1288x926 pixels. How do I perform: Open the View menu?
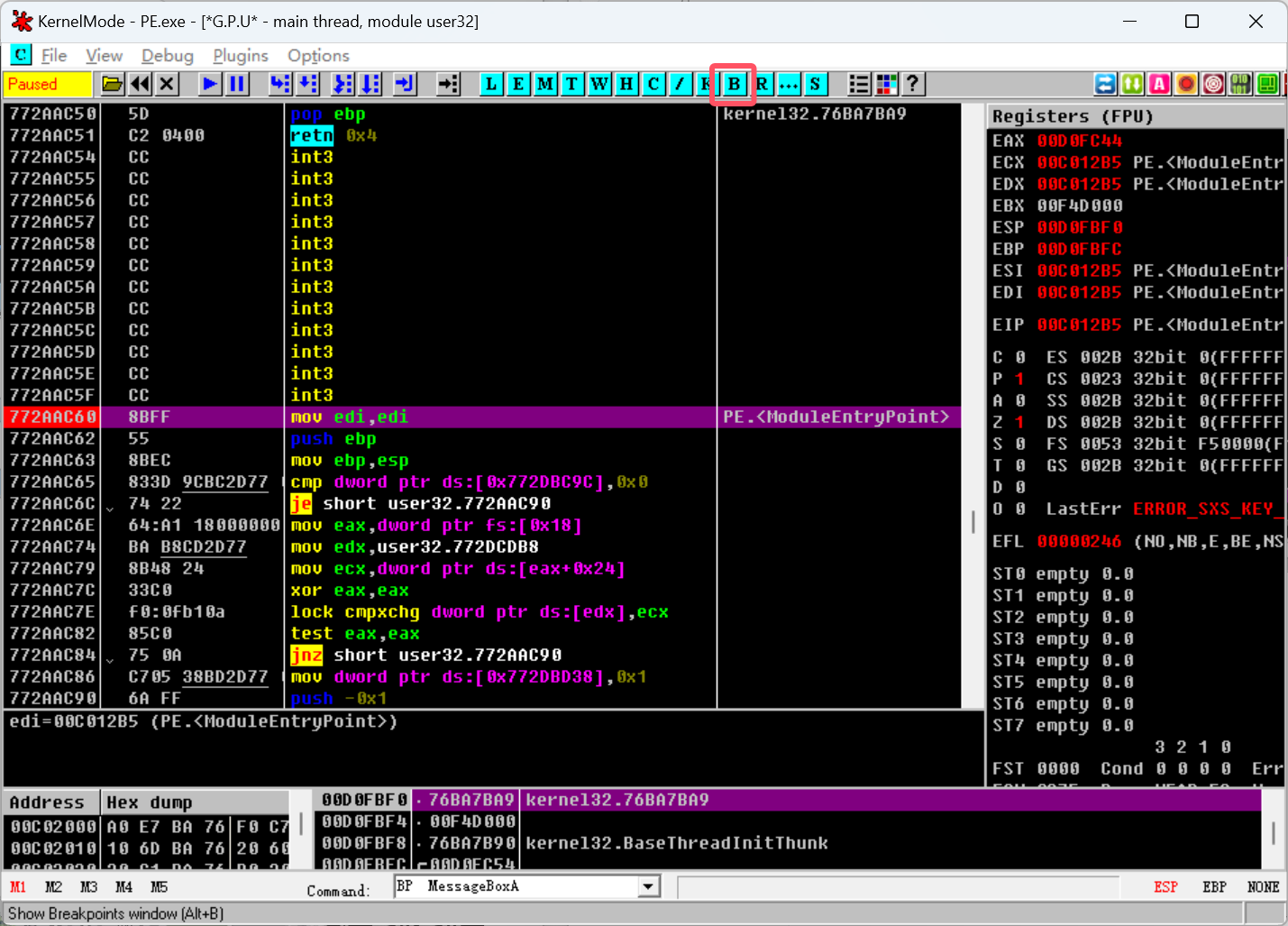(x=105, y=55)
